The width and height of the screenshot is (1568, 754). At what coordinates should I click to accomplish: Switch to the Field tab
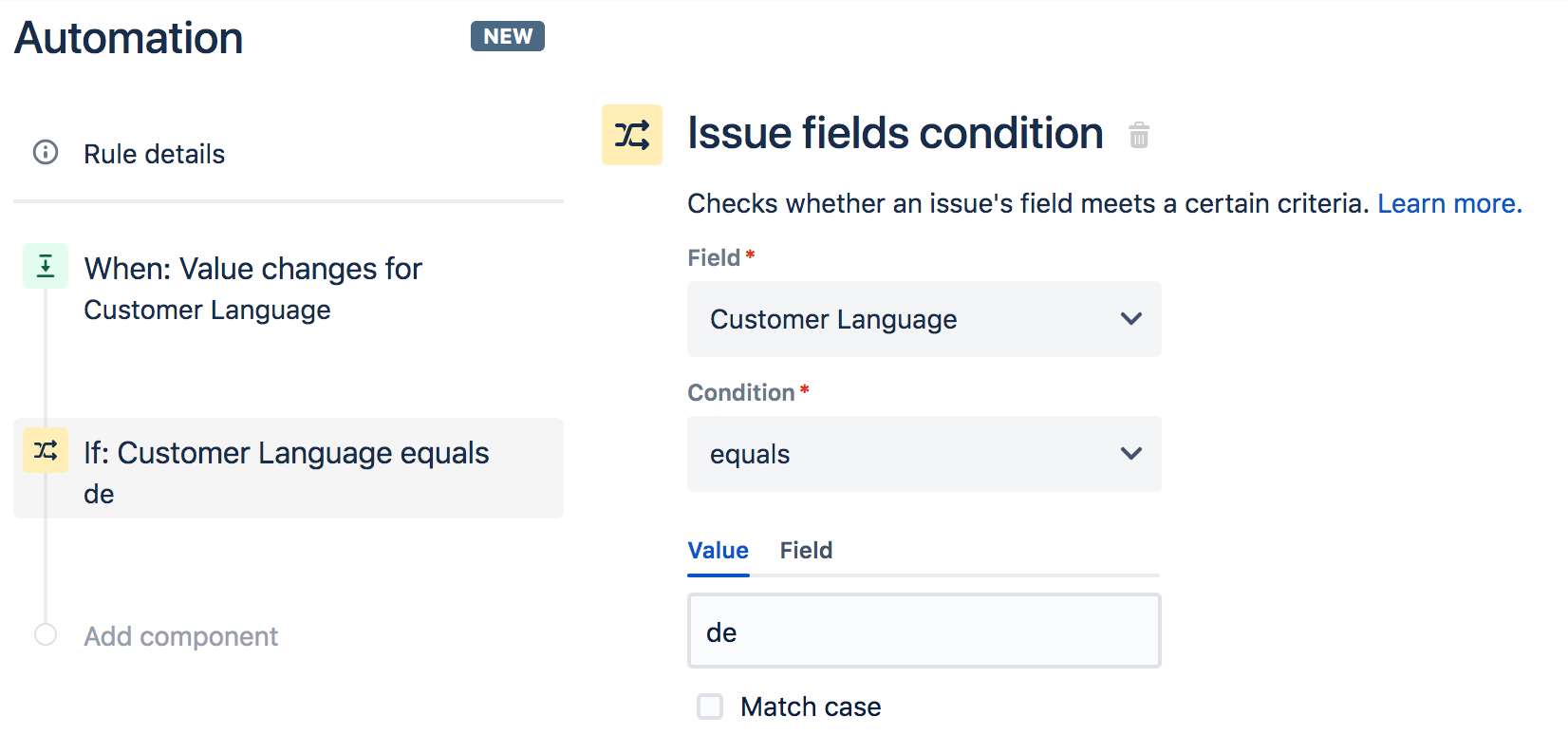(806, 551)
